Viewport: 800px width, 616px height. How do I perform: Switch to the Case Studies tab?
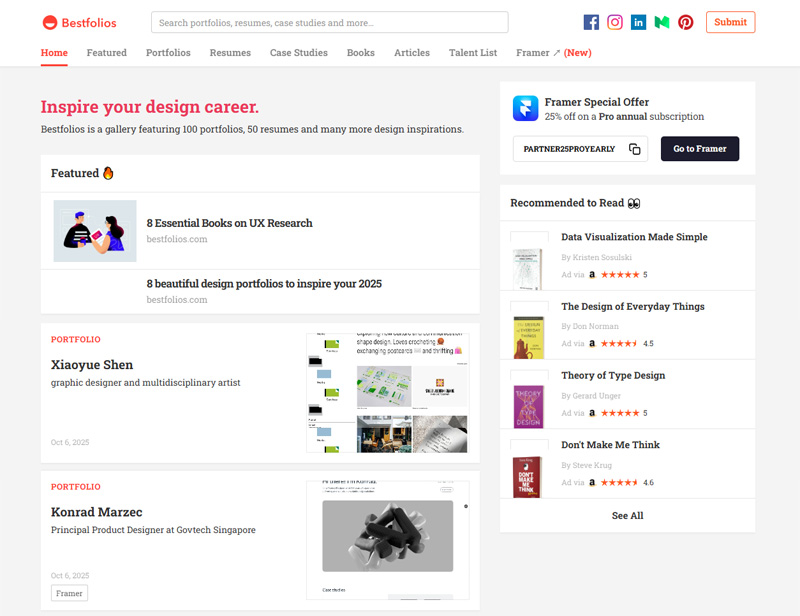298,53
